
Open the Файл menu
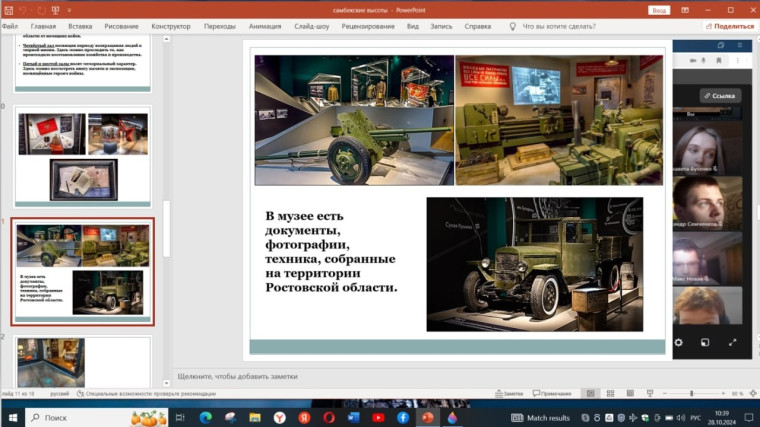pos(10,26)
